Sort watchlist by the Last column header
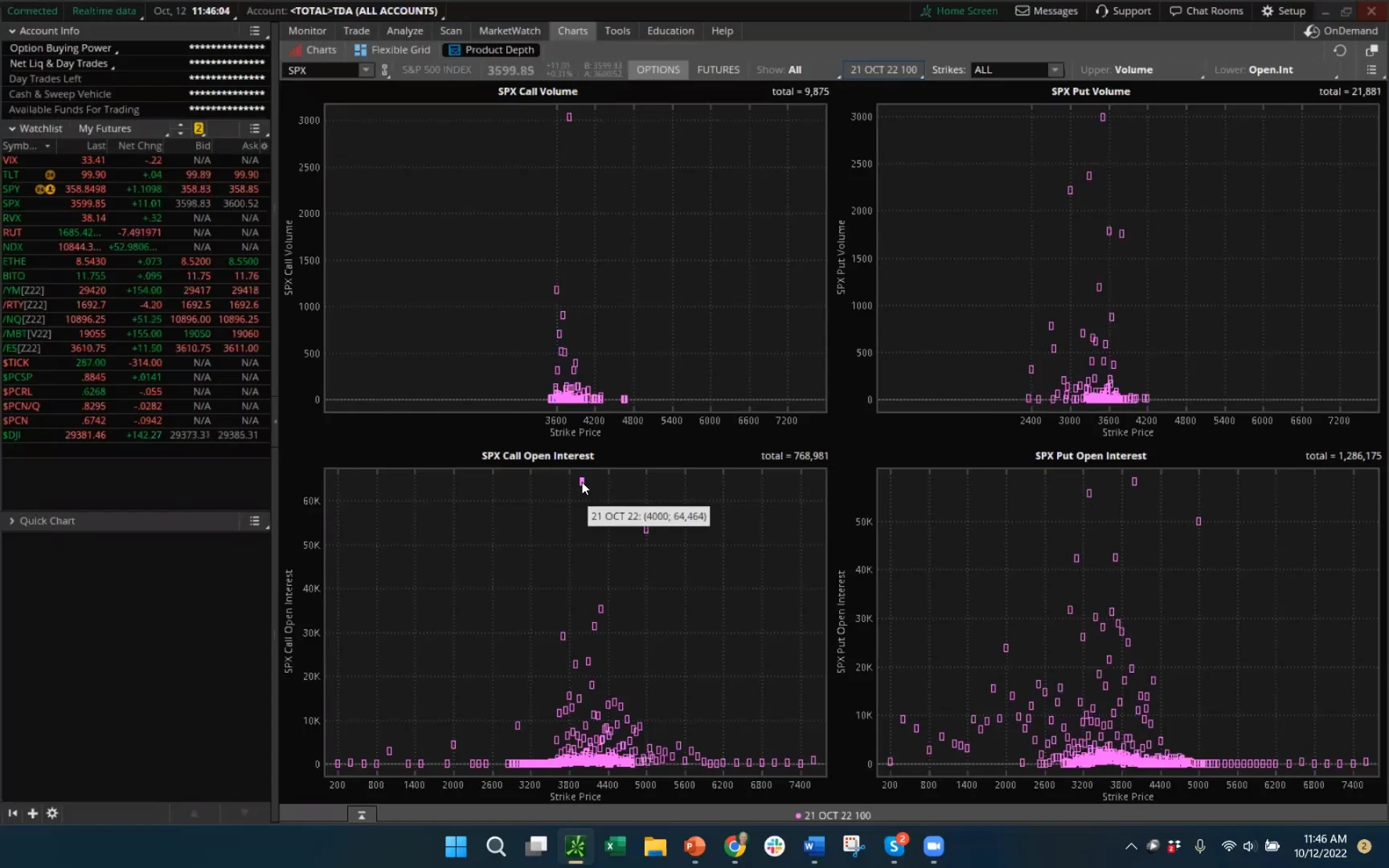The height and width of the screenshot is (868, 1389). (x=96, y=145)
